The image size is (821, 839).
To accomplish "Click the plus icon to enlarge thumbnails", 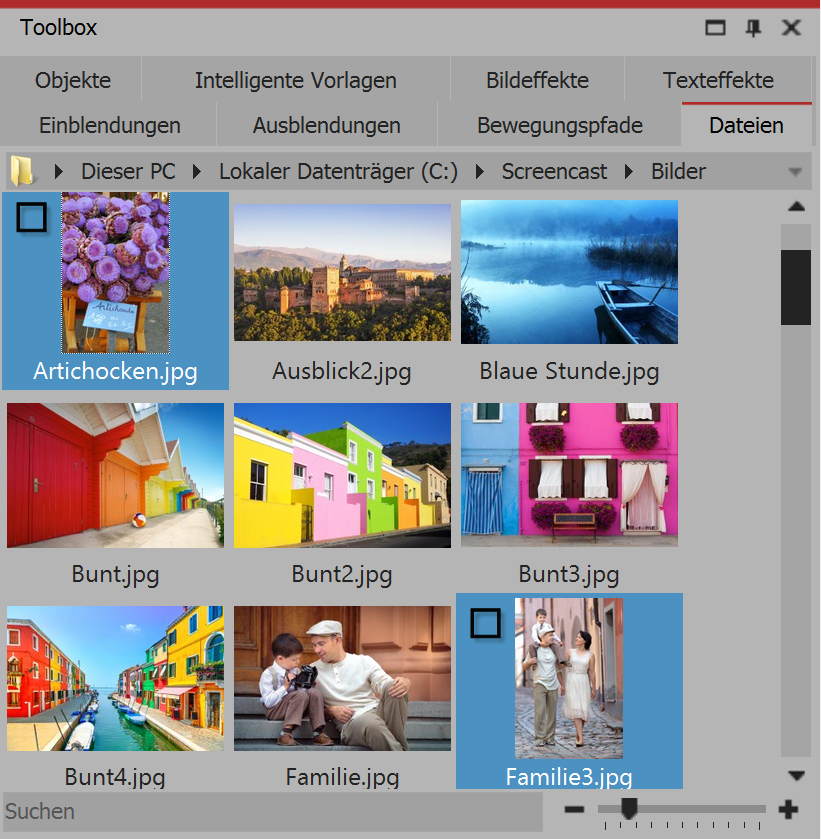I will 789,809.
